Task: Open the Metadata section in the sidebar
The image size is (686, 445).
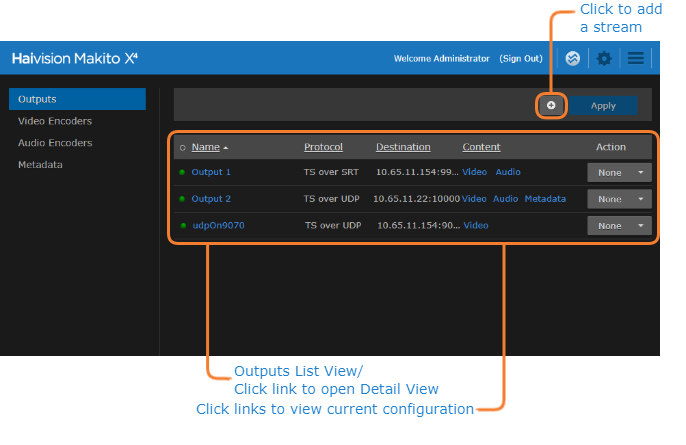Action: (40, 164)
